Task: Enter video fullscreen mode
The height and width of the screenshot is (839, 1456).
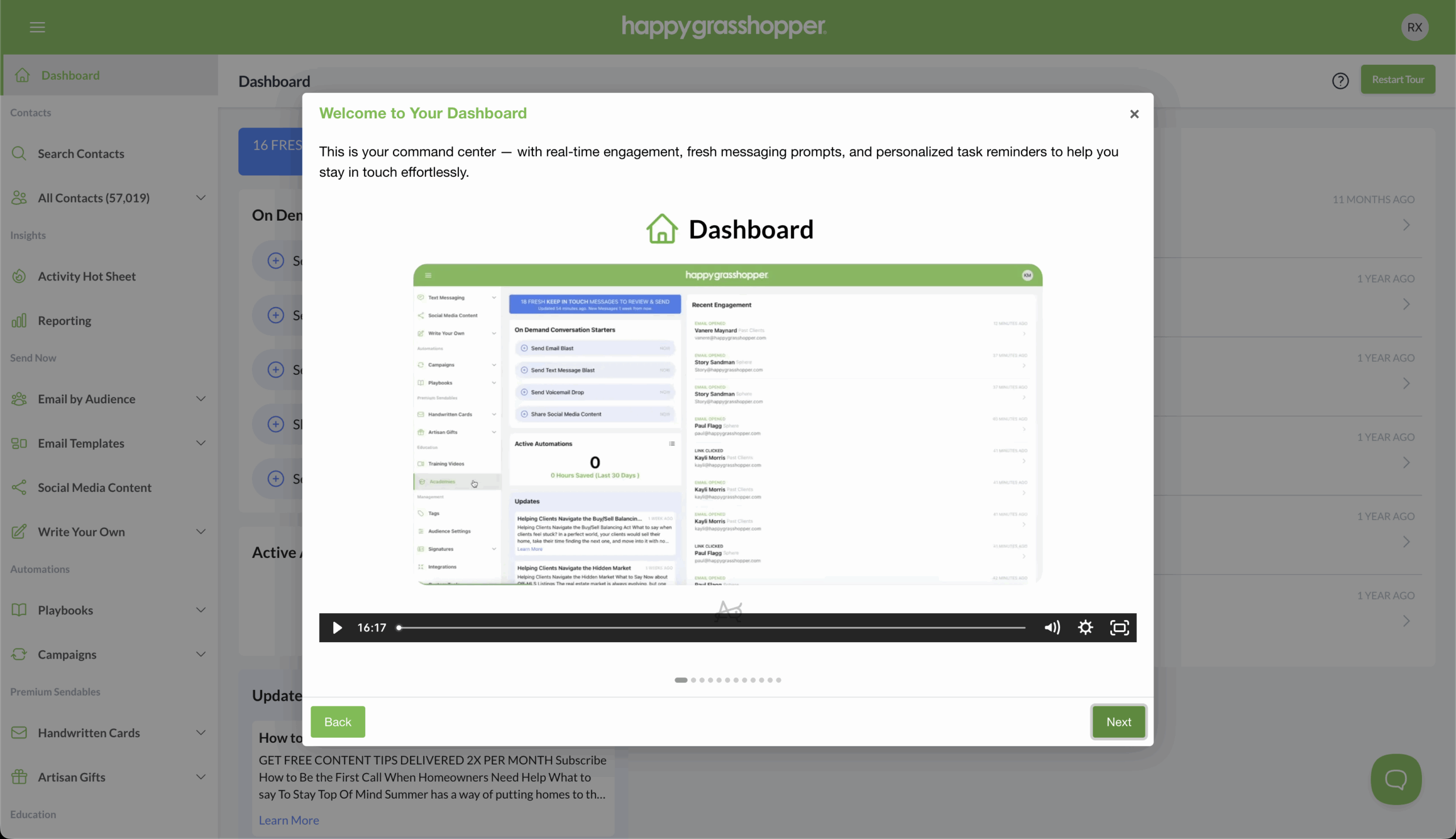Action: pos(1119,627)
